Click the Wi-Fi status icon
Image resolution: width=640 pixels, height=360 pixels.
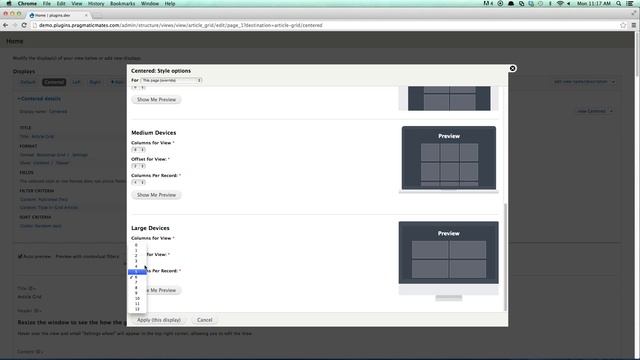560,3
